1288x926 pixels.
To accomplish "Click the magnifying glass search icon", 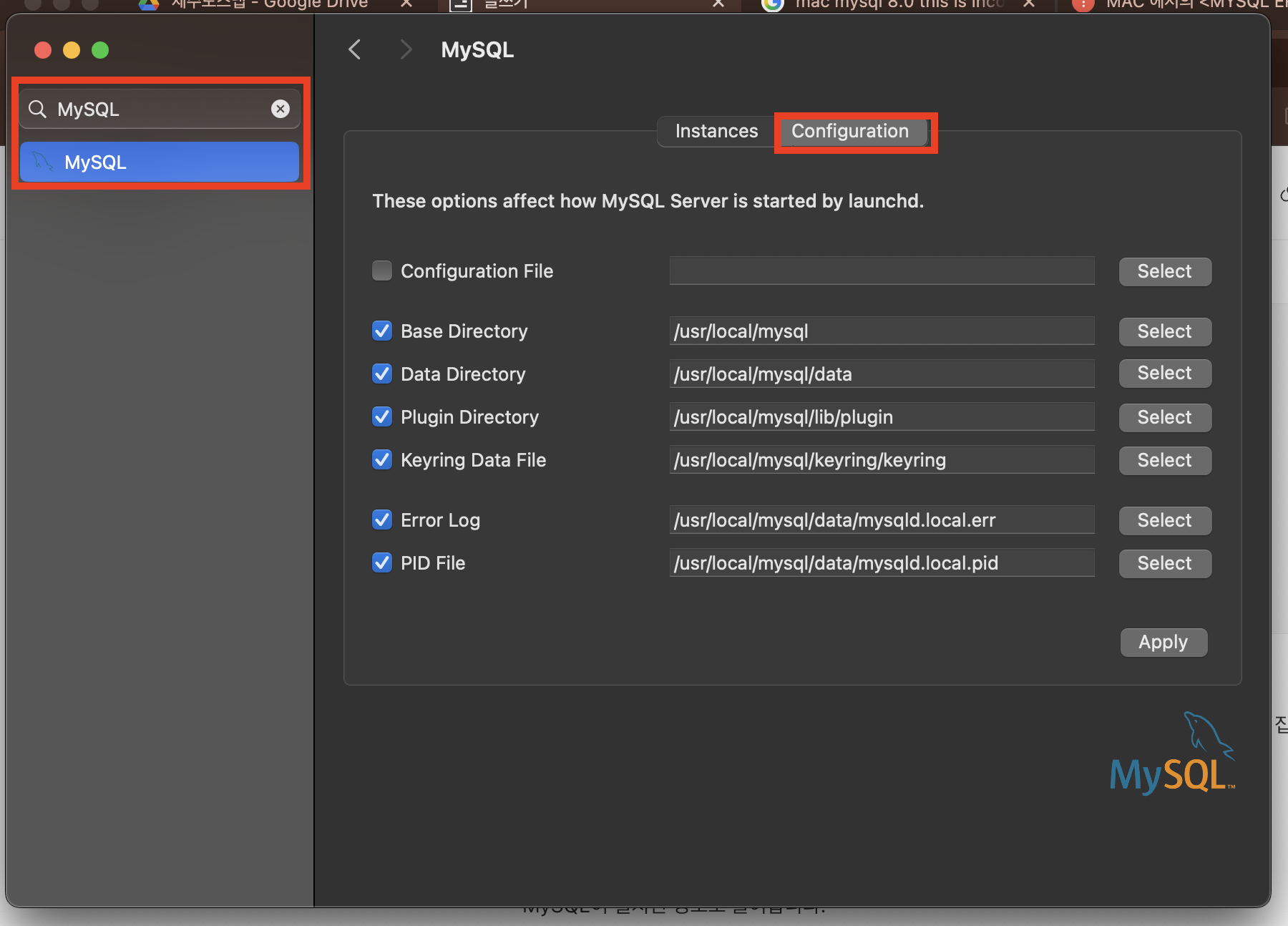I will [37, 109].
